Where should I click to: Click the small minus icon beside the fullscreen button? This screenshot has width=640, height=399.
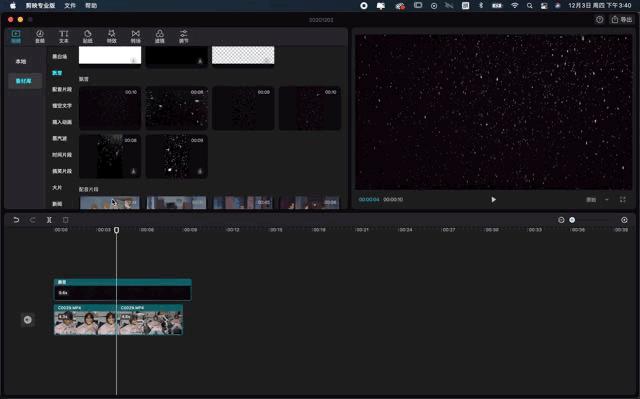click(607, 200)
